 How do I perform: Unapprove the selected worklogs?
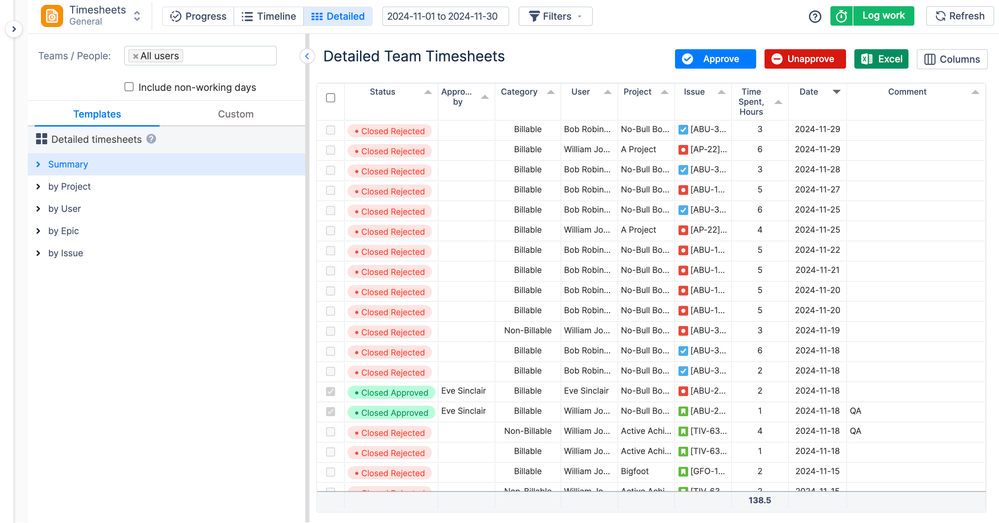[805, 59]
